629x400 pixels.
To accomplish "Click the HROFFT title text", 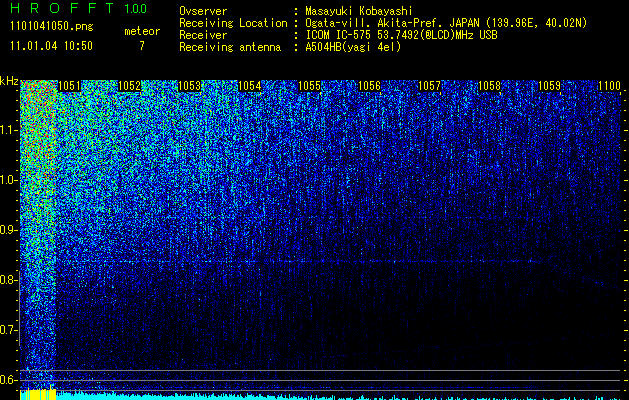I will tap(62, 8).
